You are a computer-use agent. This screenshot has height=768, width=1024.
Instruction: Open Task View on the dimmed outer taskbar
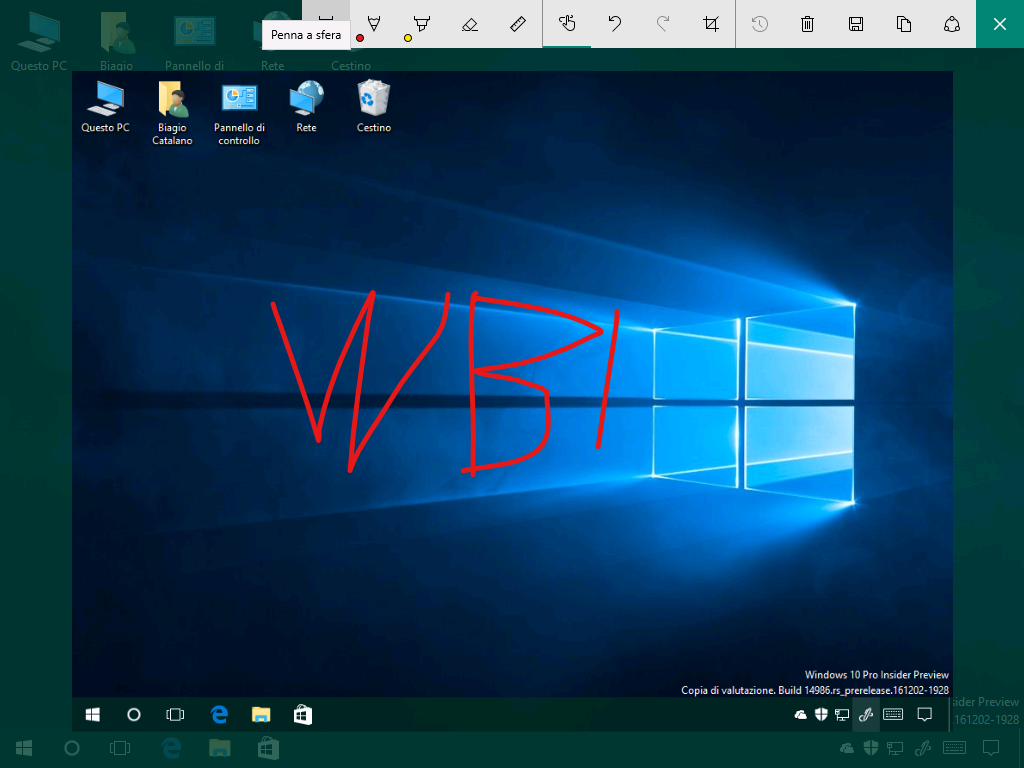click(120, 748)
